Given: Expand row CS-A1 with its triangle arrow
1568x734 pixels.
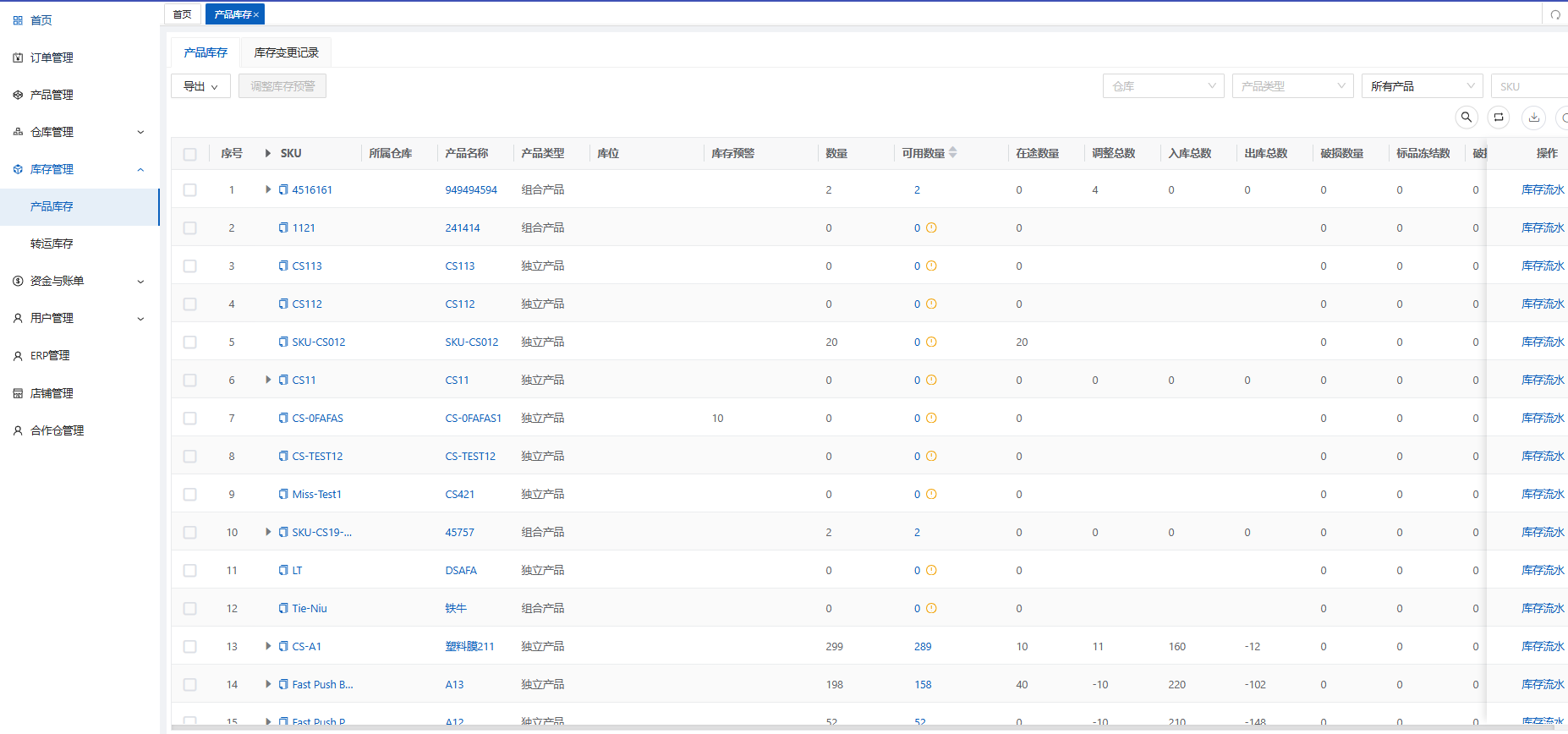Looking at the screenshot, I should pos(268,646).
